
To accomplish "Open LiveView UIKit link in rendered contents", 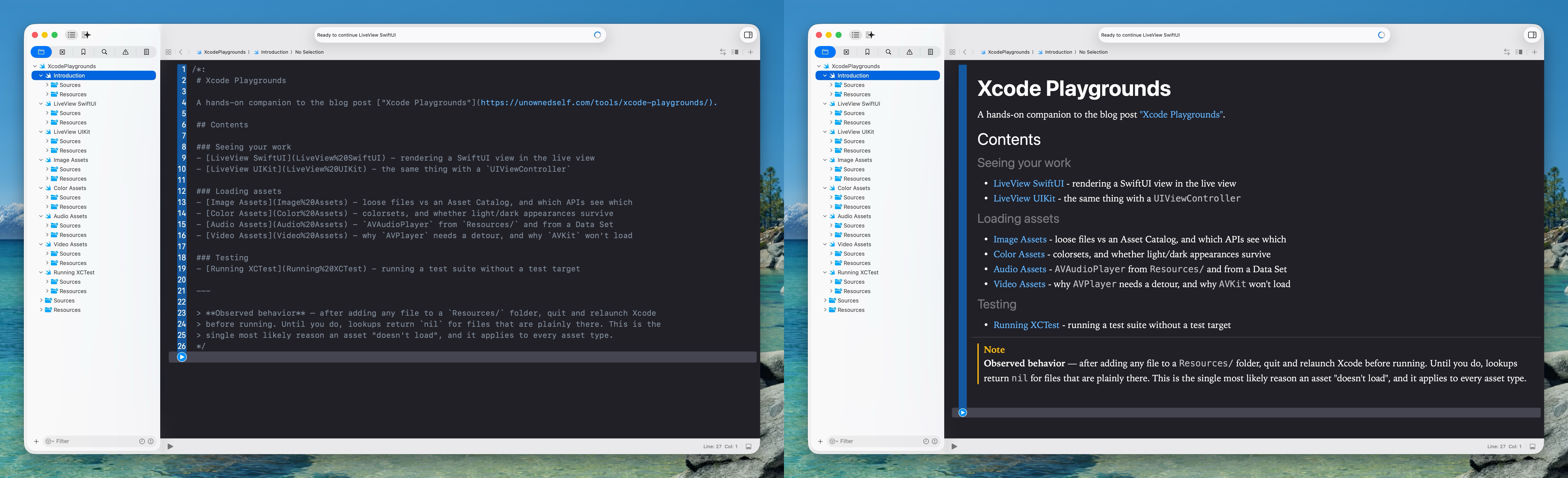I will pyautogui.click(x=1025, y=199).
